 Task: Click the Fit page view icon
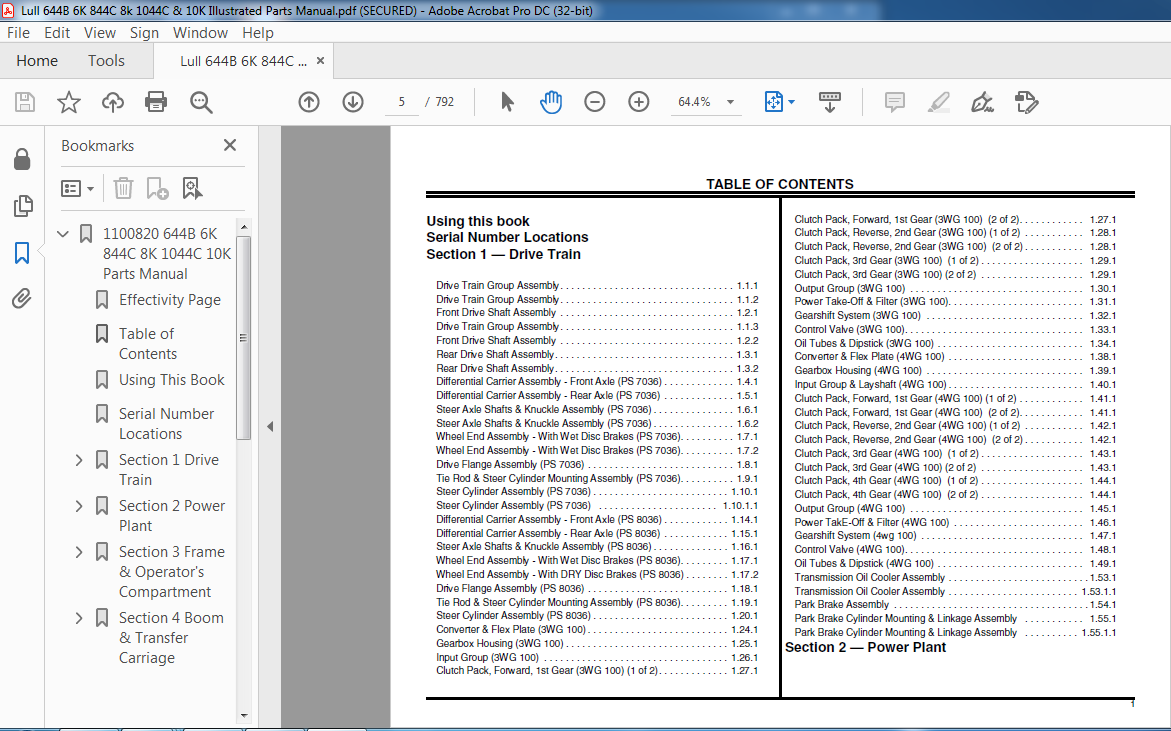(774, 102)
